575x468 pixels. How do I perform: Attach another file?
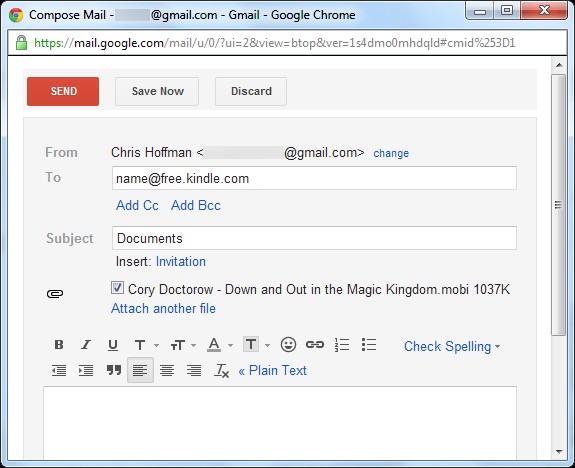(x=163, y=308)
